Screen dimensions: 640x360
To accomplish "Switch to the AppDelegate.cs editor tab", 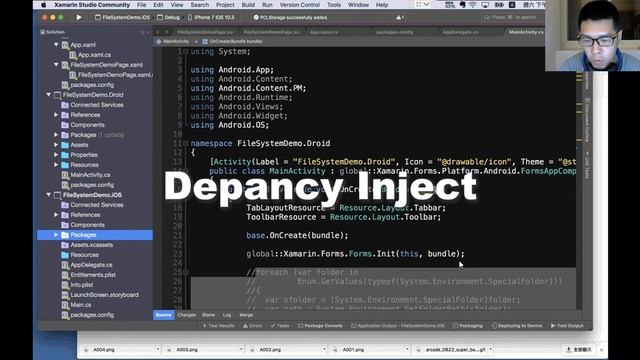I will pos(460,32).
